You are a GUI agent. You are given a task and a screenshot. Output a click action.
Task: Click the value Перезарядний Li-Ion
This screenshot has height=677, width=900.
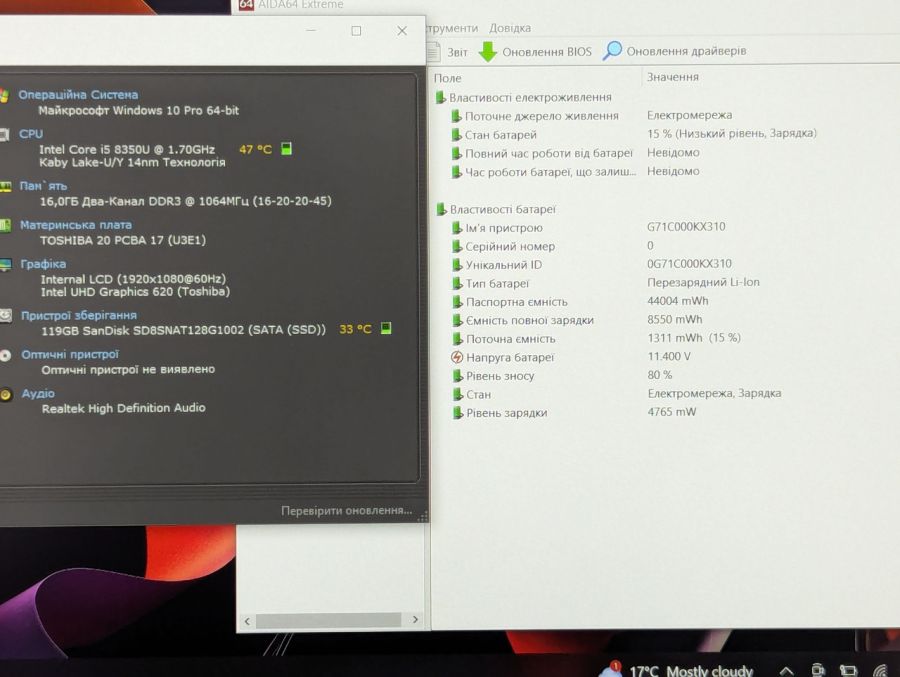pos(703,283)
